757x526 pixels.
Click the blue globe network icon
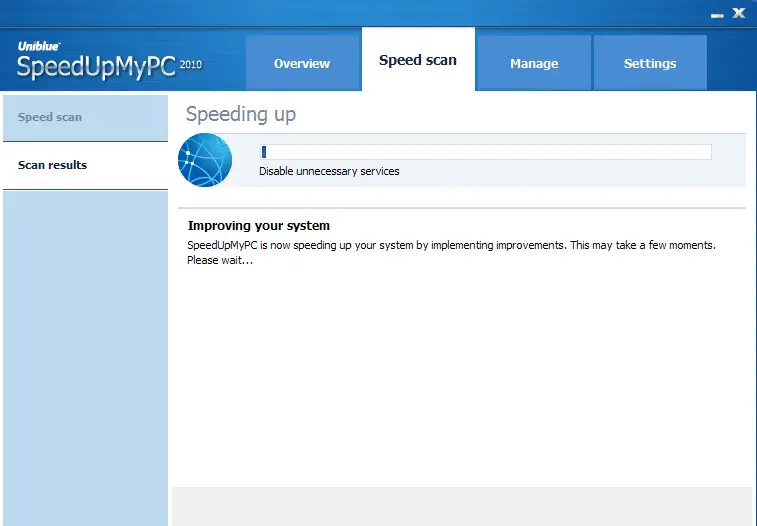(x=205, y=160)
